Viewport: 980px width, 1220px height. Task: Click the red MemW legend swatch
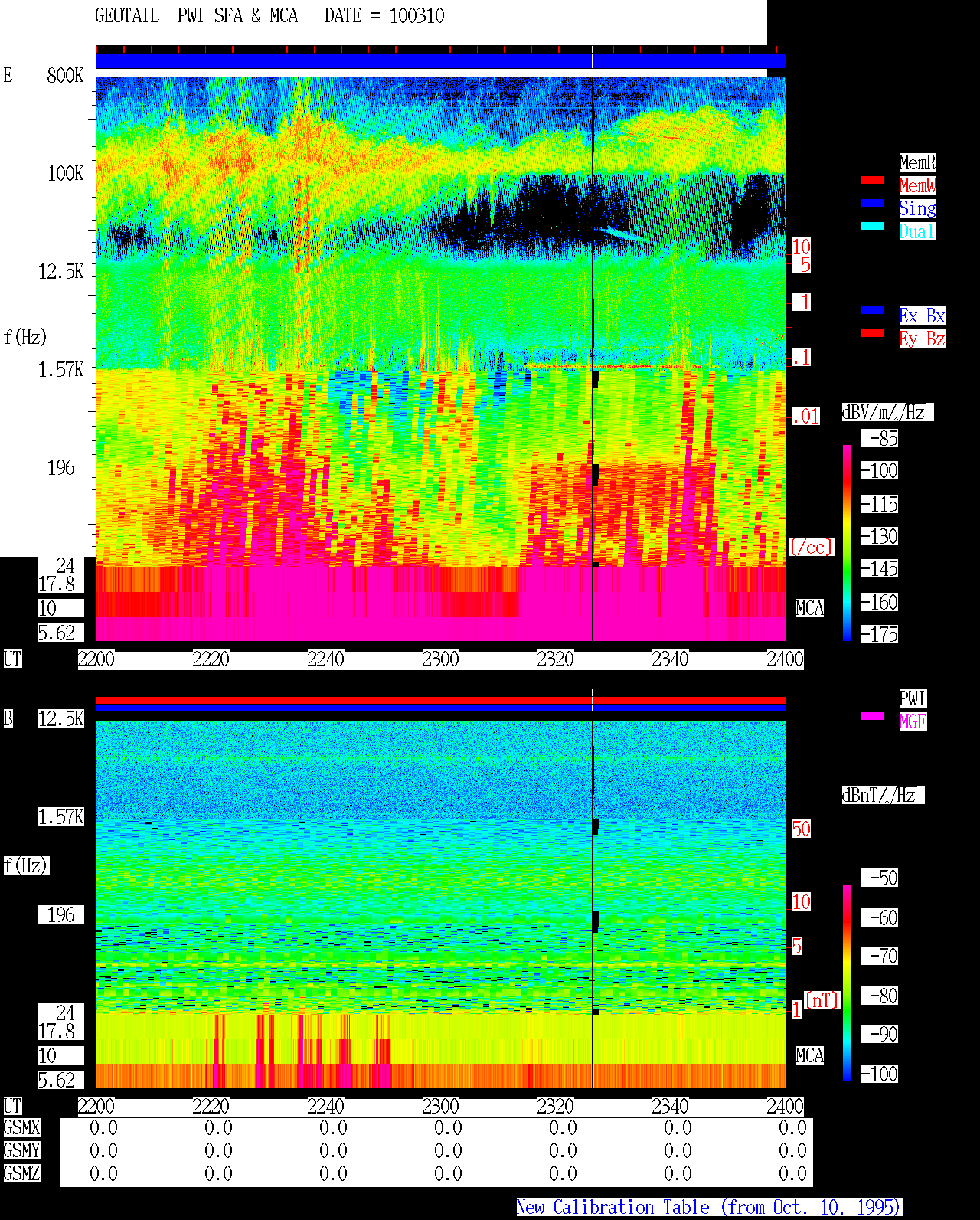(x=873, y=180)
